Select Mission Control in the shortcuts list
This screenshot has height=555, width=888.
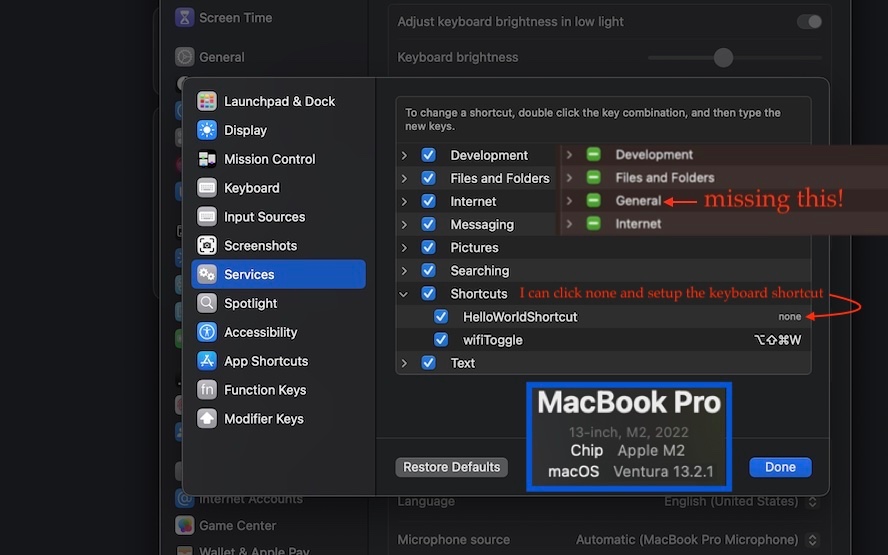[x=279, y=159]
